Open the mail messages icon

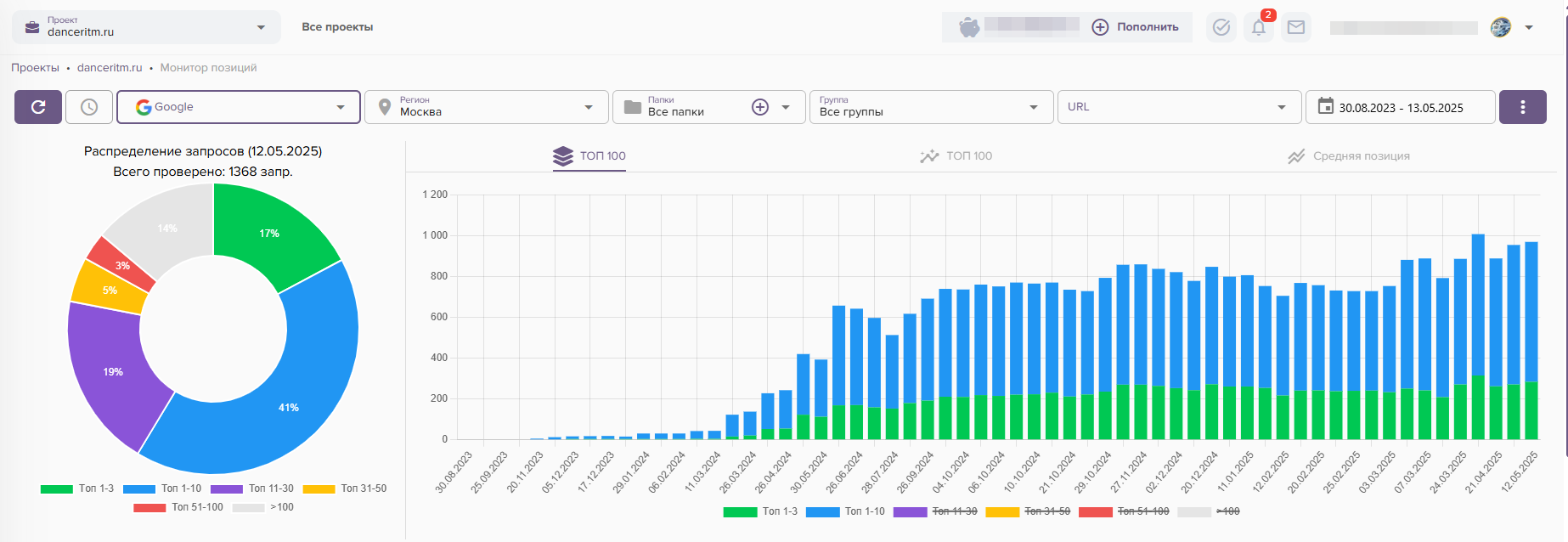(x=1296, y=27)
